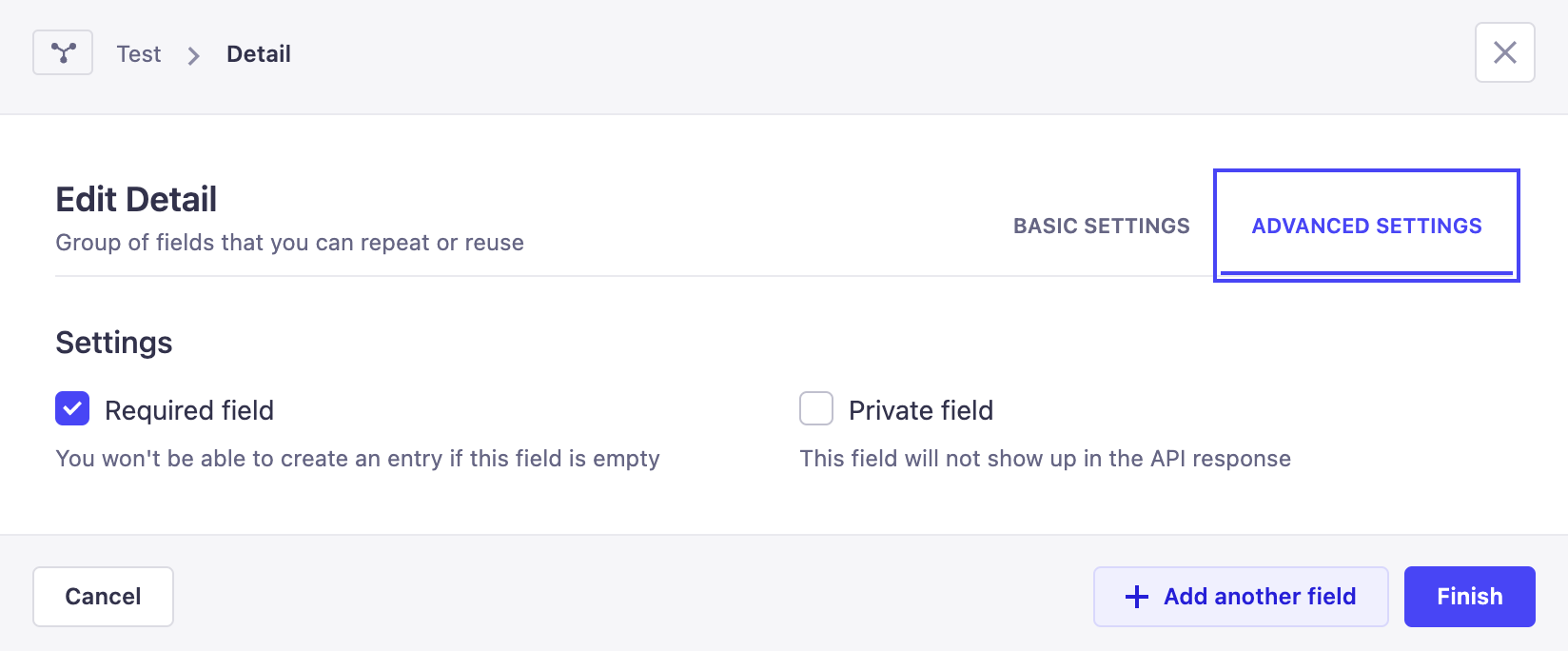
Task: Click the Required field label
Action: coord(188,410)
